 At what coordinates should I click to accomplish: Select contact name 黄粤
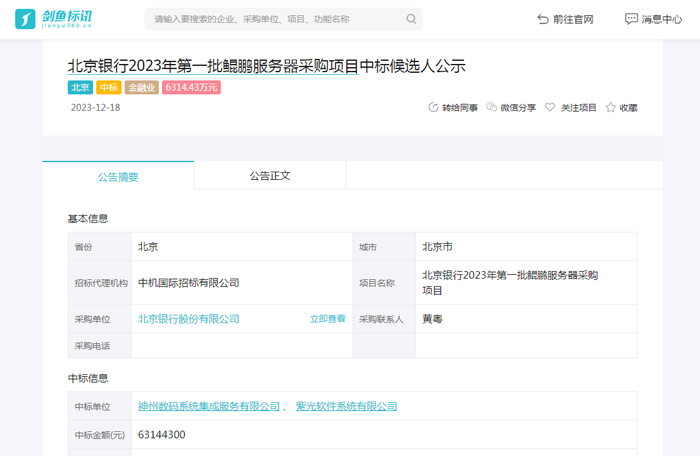pyautogui.click(x=432, y=319)
